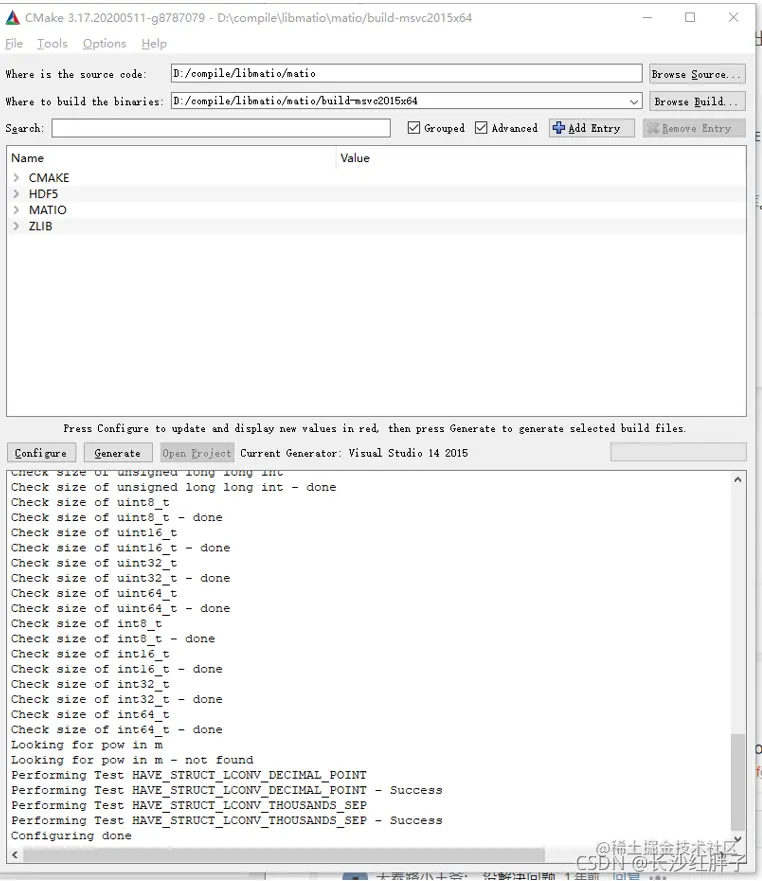
Task: Expand the ZLIB group
Action: [x=16, y=226]
